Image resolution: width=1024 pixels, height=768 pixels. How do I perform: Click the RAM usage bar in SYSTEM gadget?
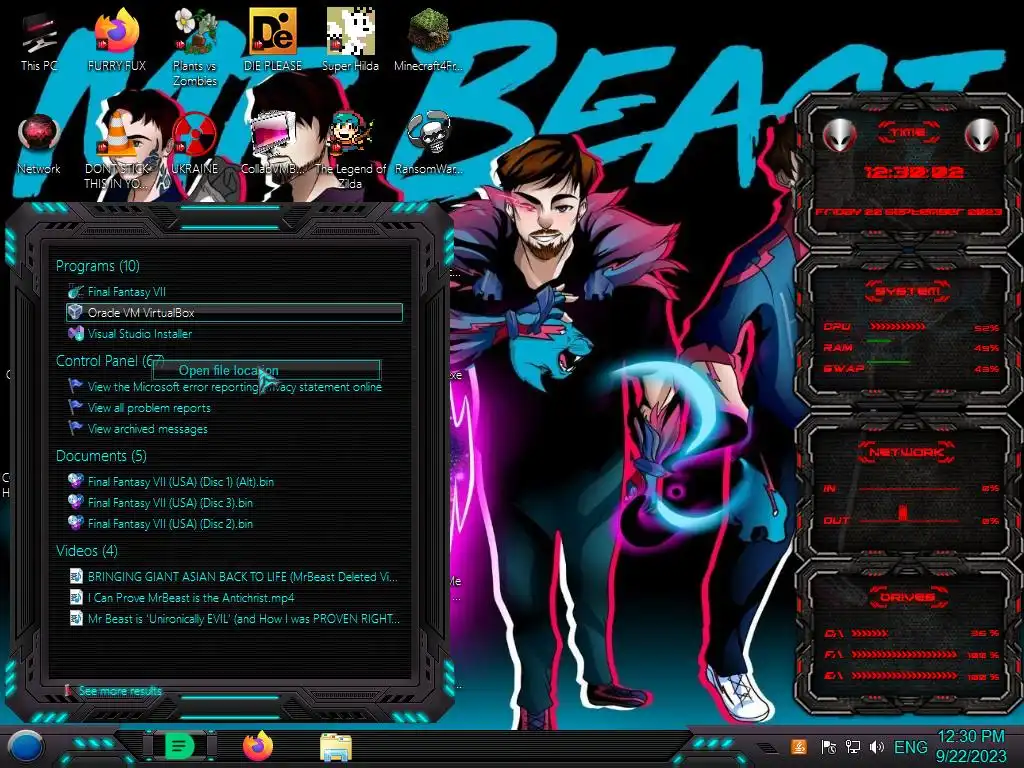[879, 342]
